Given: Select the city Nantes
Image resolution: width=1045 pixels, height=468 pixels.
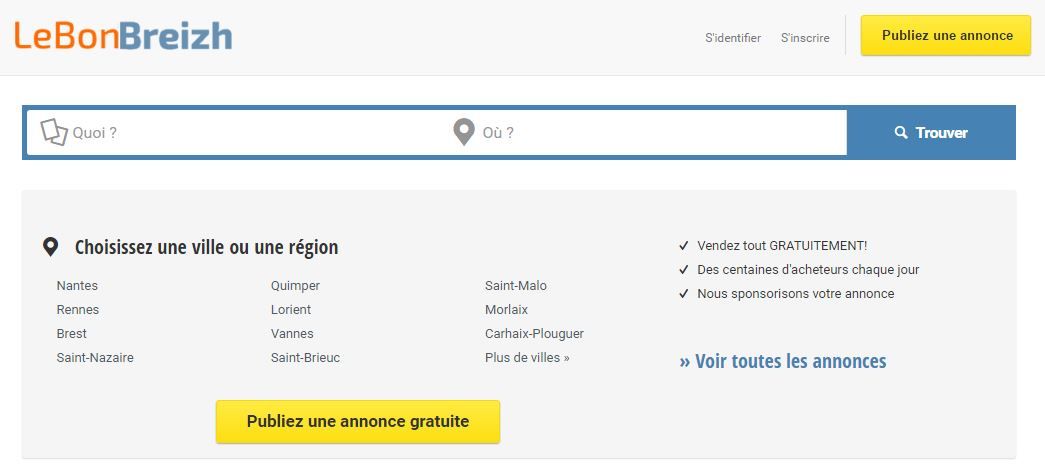Looking at the screenshot, I should pyautogui.click(x=77, y=286).
